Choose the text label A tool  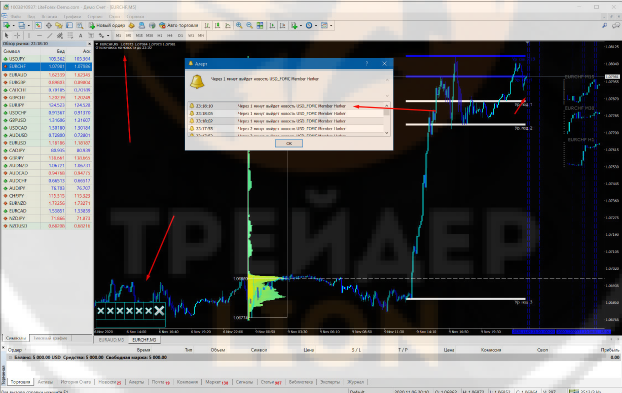point(81,35)
